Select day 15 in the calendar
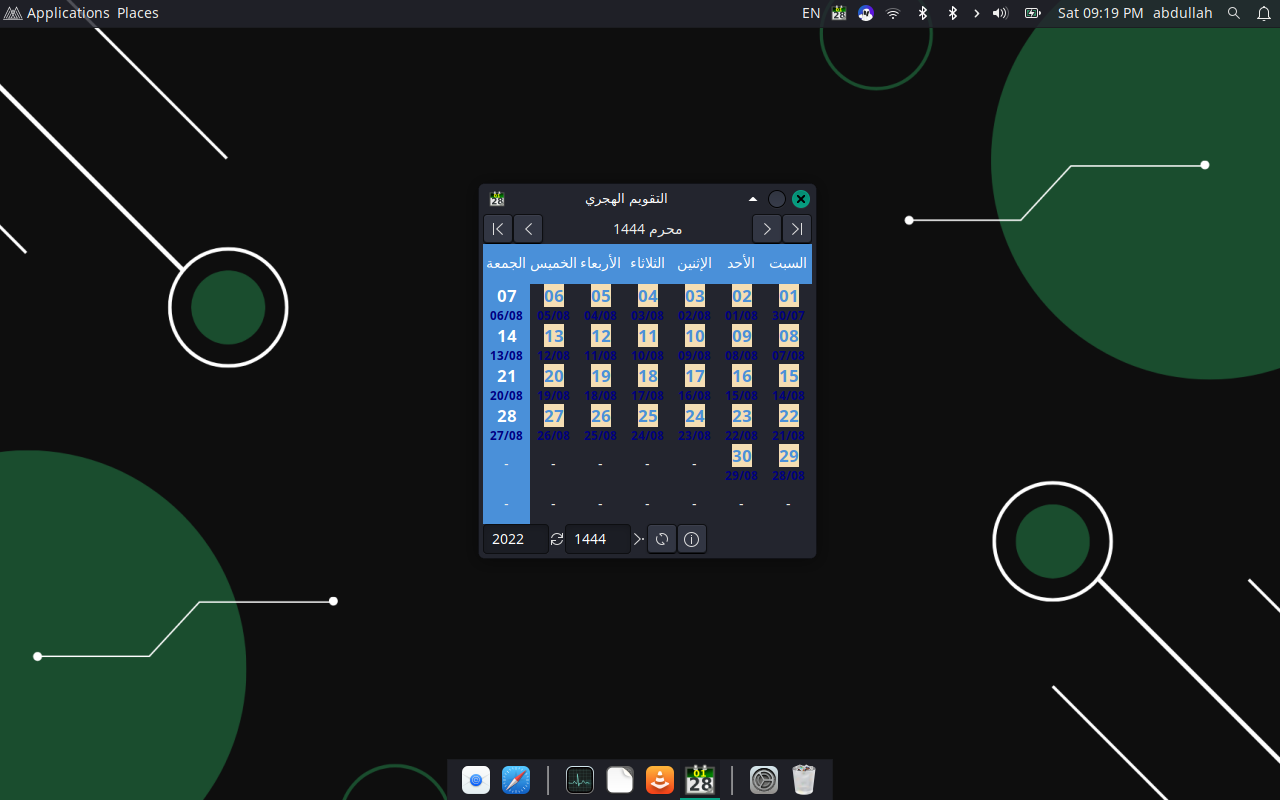This screenshot has height=800, width=1280. click(788, 377)
